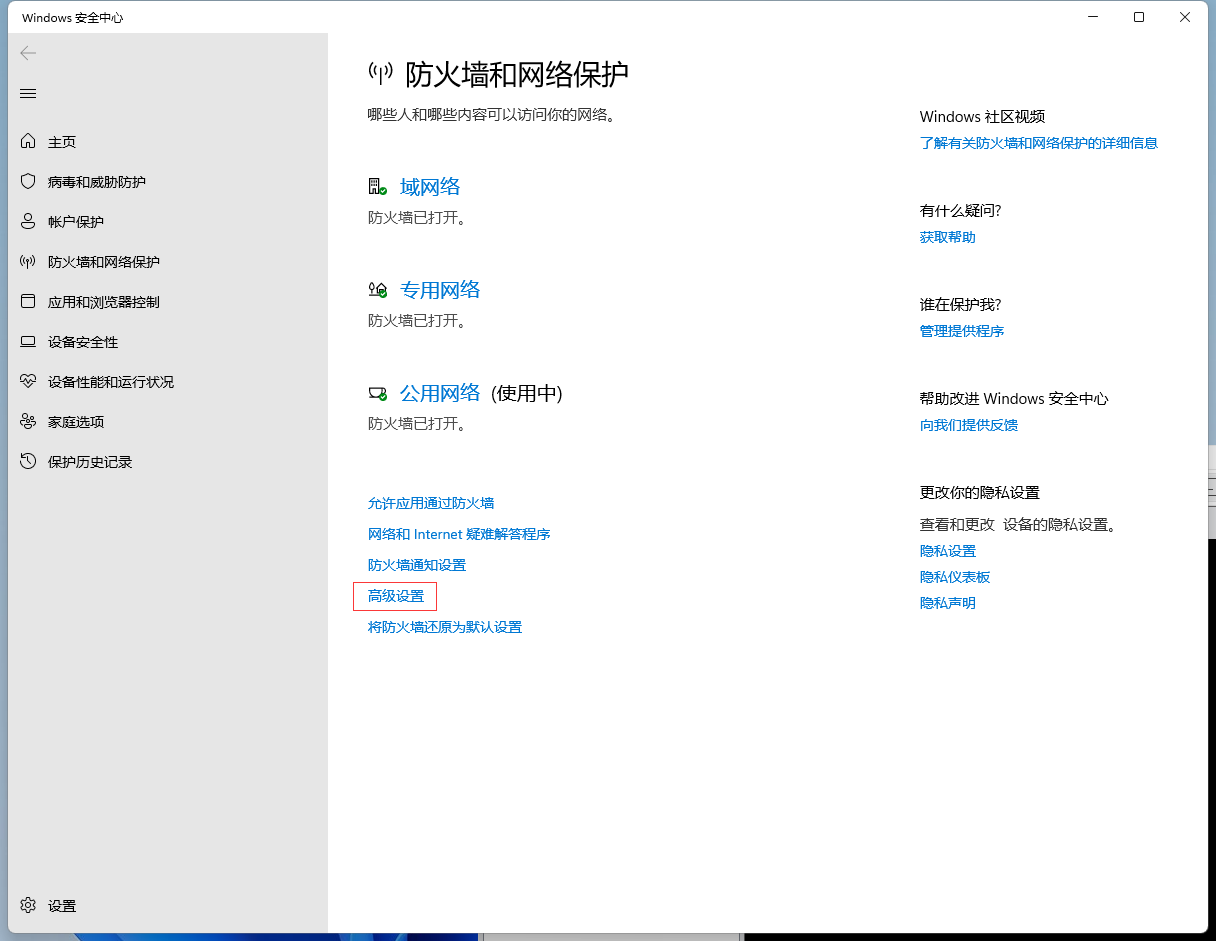This screenshot has height=941, width=1216.
Task: Click the 主页 home icon in sidebar
Action: click(x=28, y=142)
